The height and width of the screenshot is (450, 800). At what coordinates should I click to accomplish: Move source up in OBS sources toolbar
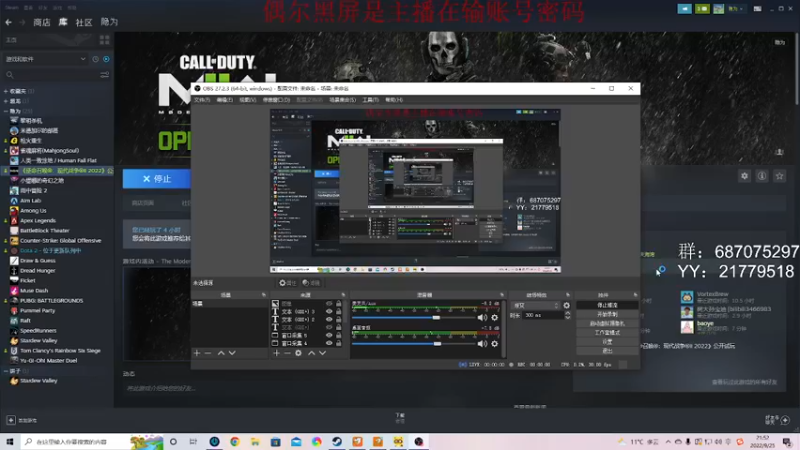311,353
